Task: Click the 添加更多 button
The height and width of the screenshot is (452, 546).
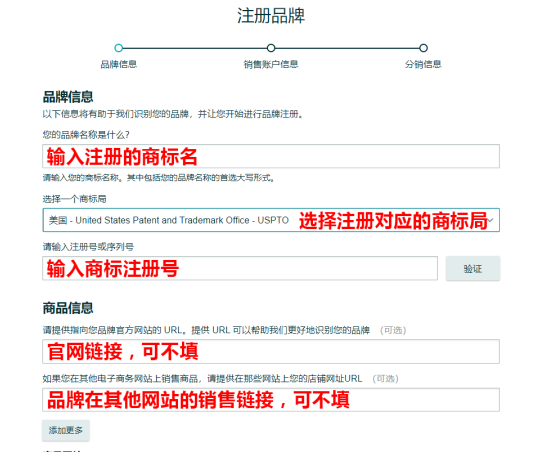Action: pyautogui.click(x=66, y=430)
